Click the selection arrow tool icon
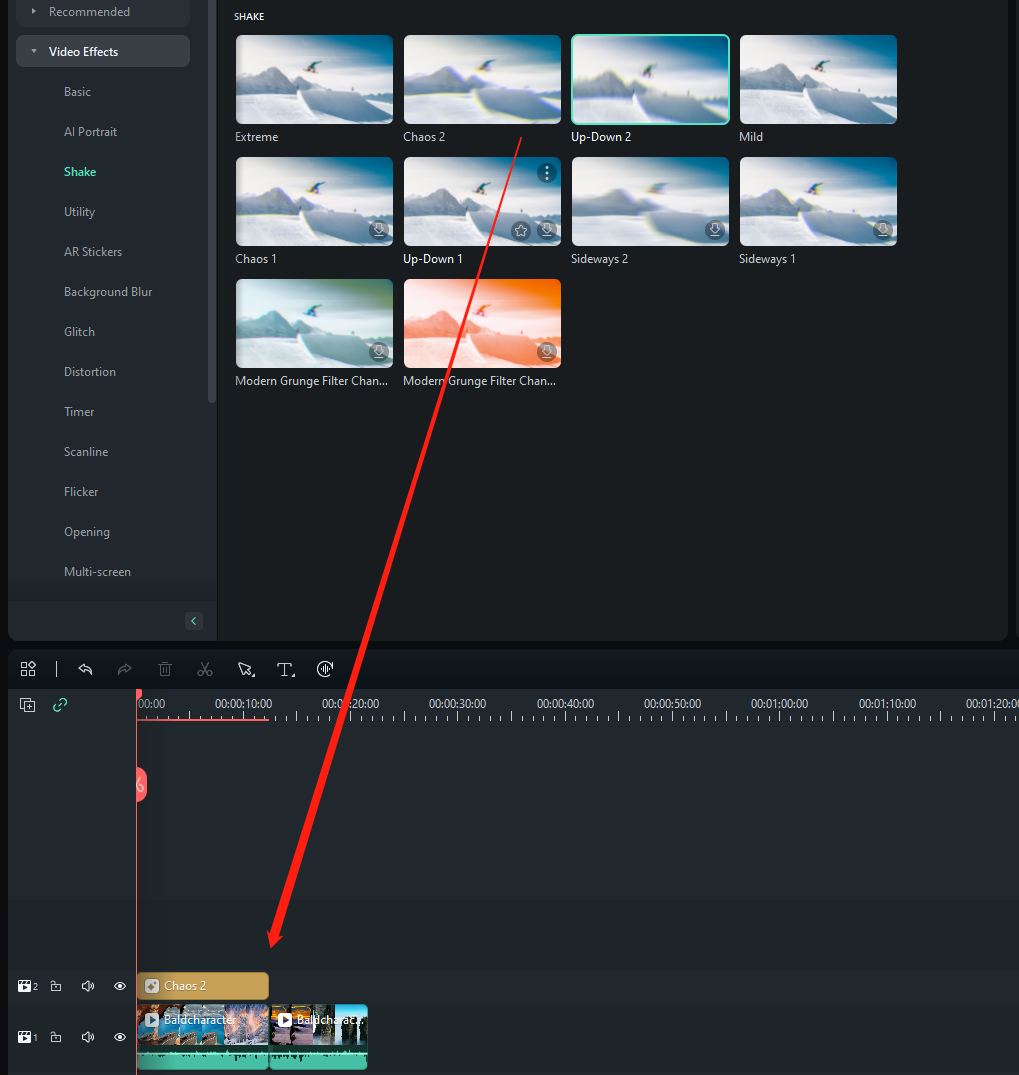This screenshot has width=1019, height=1075. coord(245,669)
